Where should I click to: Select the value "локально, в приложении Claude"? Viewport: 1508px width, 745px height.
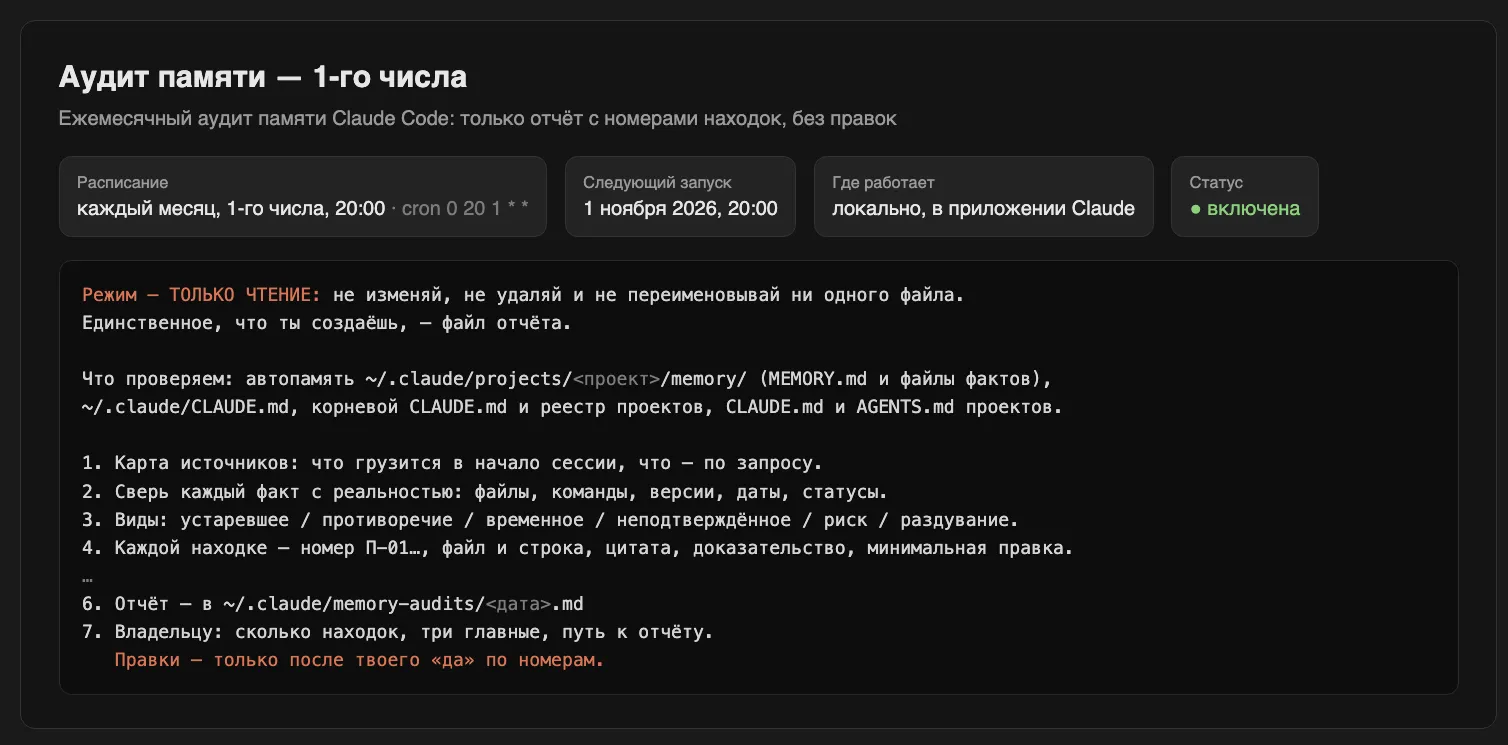tap(983, 209)
